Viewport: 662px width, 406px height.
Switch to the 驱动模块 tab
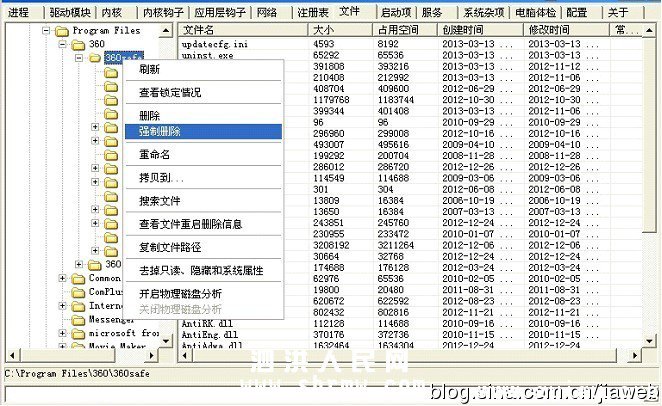(70, 13)
